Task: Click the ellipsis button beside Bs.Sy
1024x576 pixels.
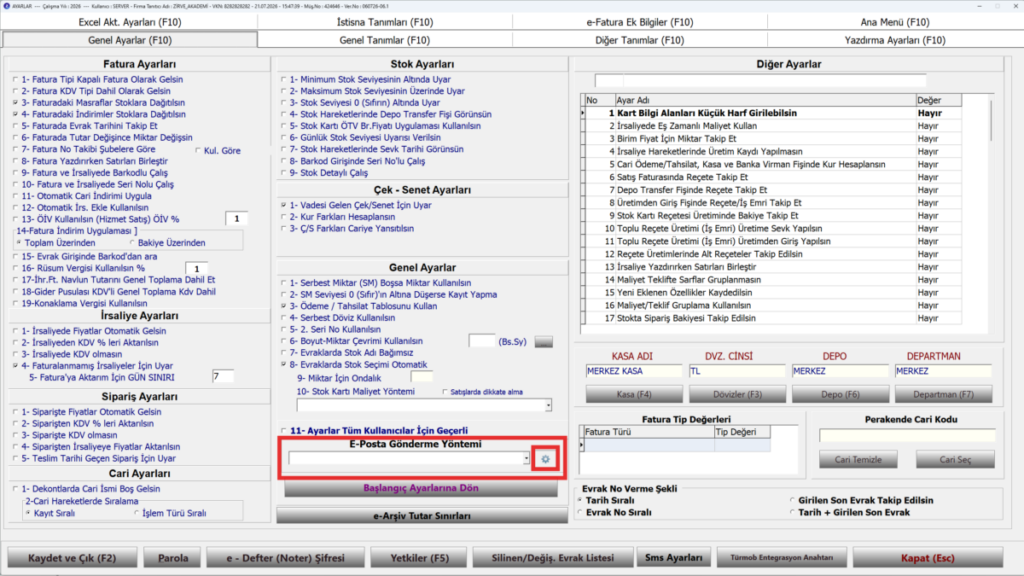Action: 543,342
